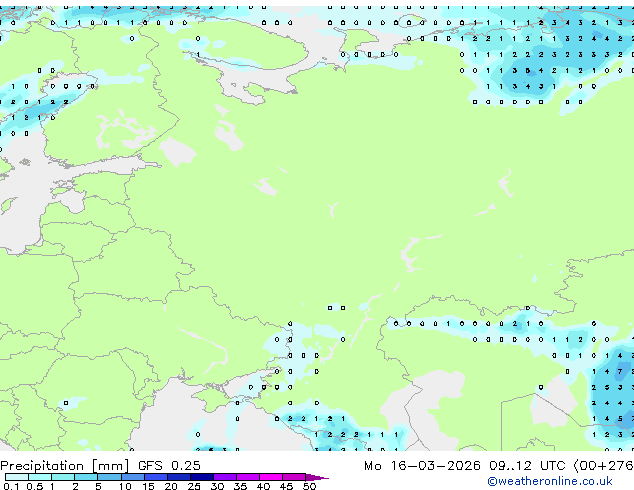Click the '09..12 UTC' time text
Screen dimensions: 634x490
click(527, 465)
